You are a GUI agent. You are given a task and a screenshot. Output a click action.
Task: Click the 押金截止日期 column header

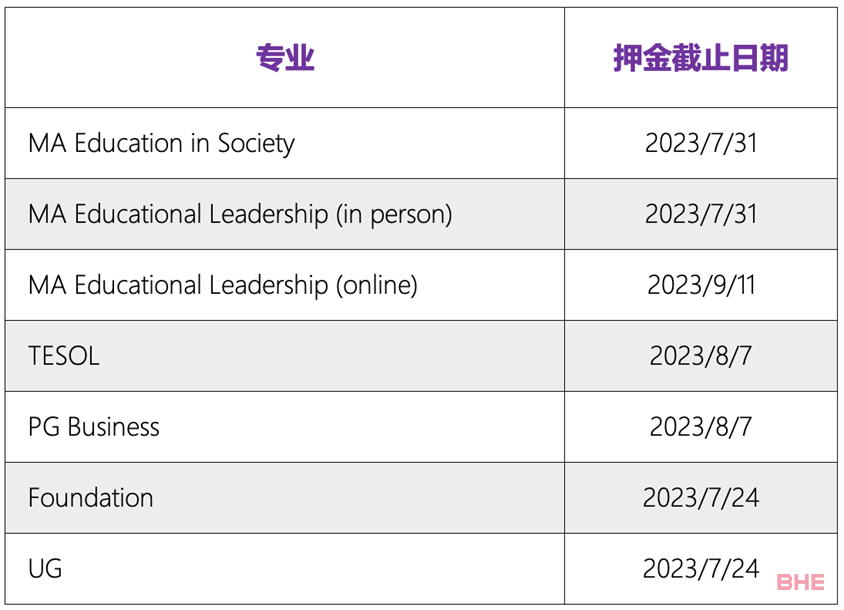point(700,58)
